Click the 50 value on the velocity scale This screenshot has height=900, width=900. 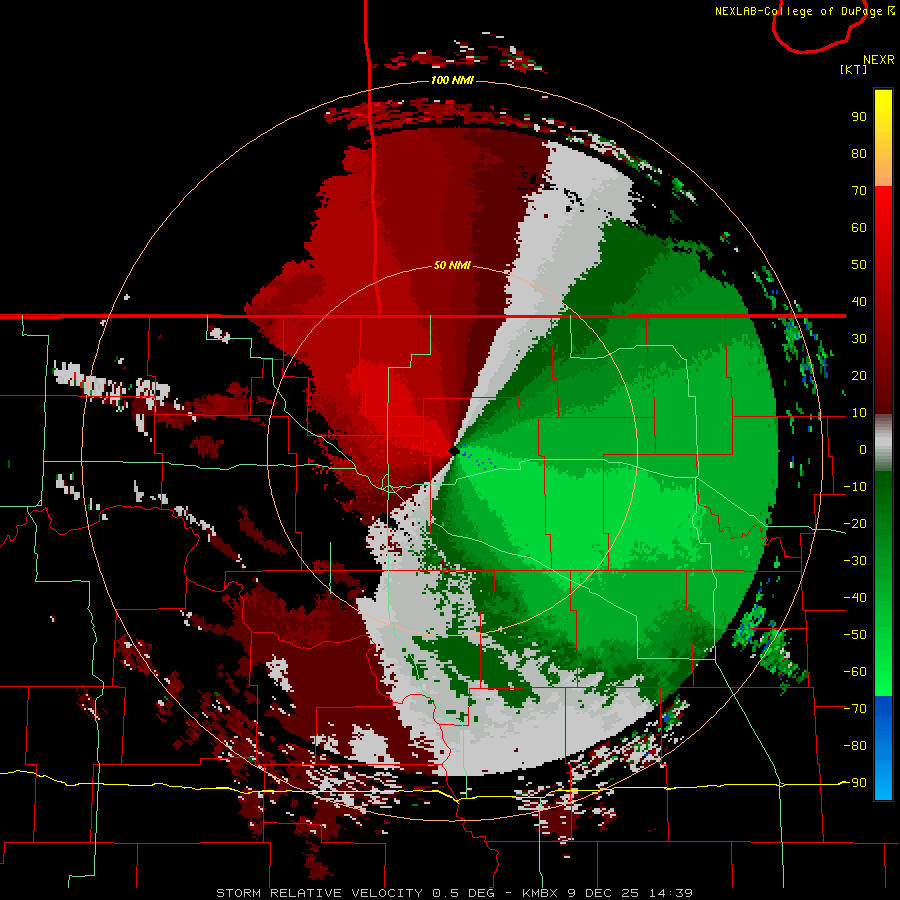pos(859,265)
